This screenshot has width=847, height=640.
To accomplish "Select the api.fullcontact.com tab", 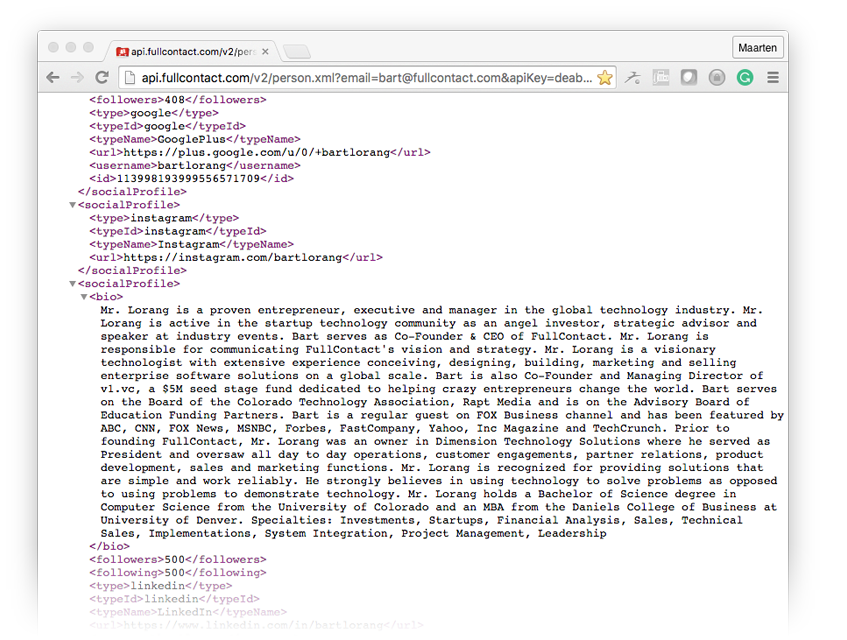I will [192, 52].
